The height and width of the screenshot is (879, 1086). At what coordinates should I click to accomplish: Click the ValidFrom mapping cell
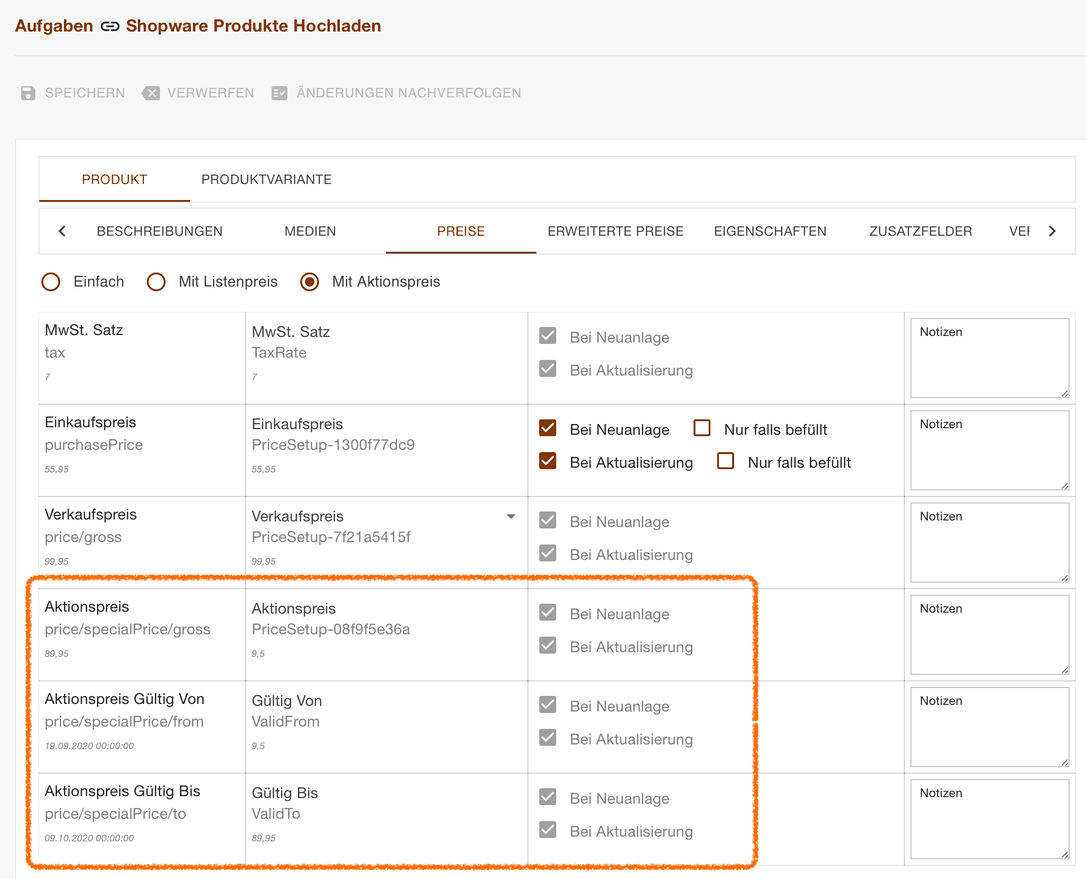[x=386, y=727]
